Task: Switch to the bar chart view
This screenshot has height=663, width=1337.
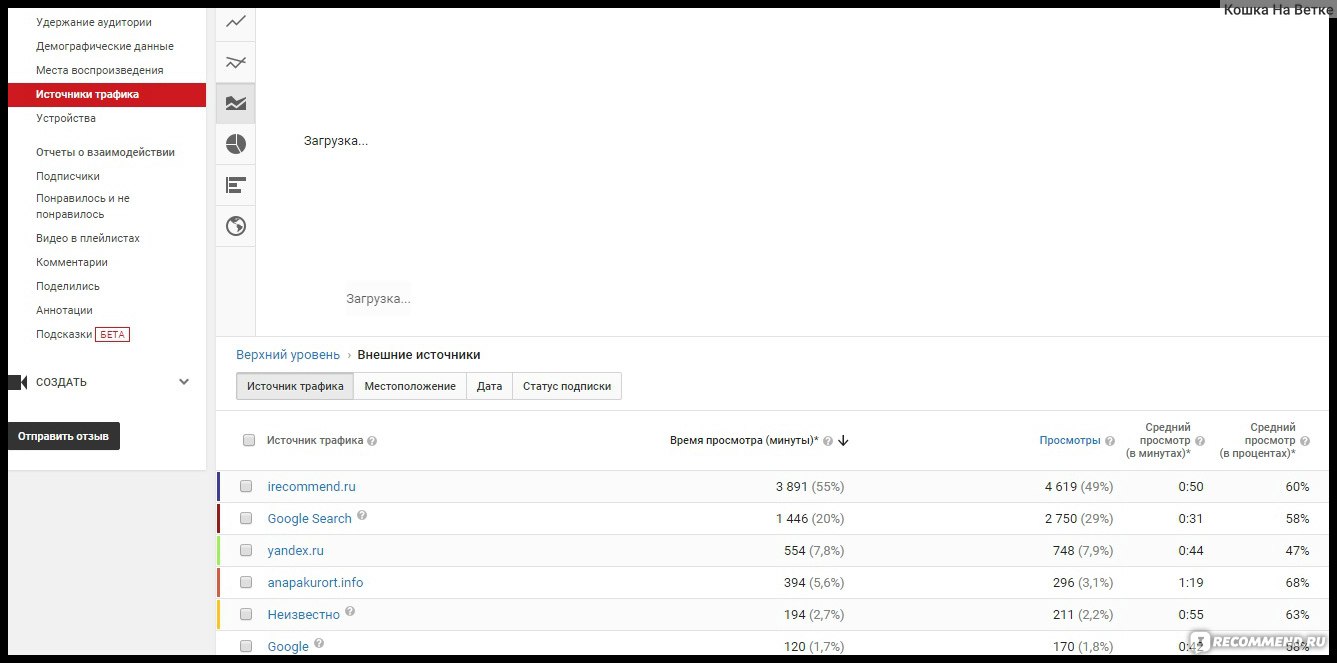Action: tap(236, 185)
